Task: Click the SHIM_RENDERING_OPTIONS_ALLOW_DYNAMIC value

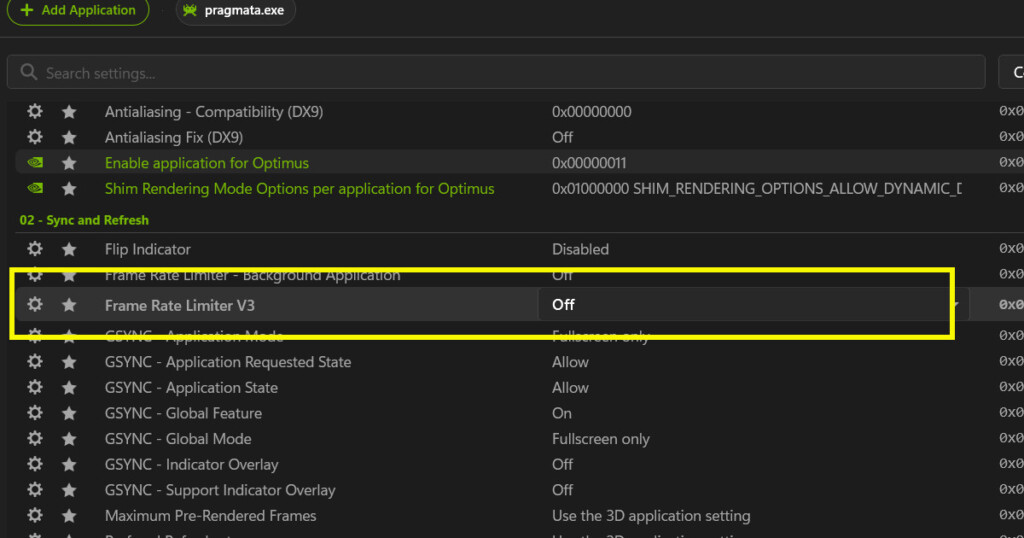Action: pos(757,189)
